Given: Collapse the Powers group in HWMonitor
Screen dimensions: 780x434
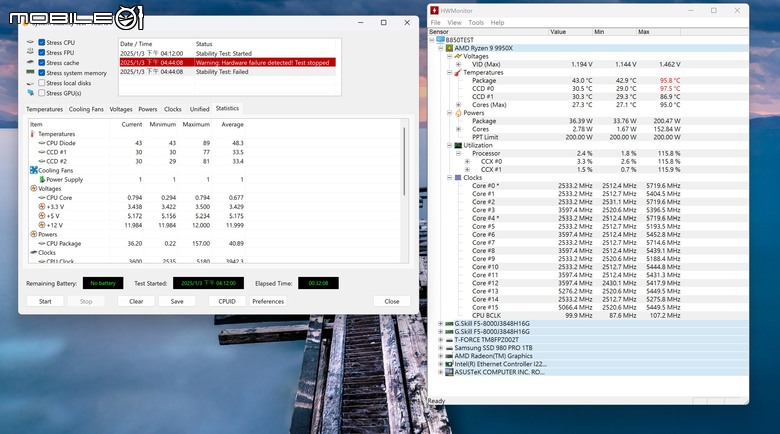Looking at the screenshot, I should click(449, 113).
